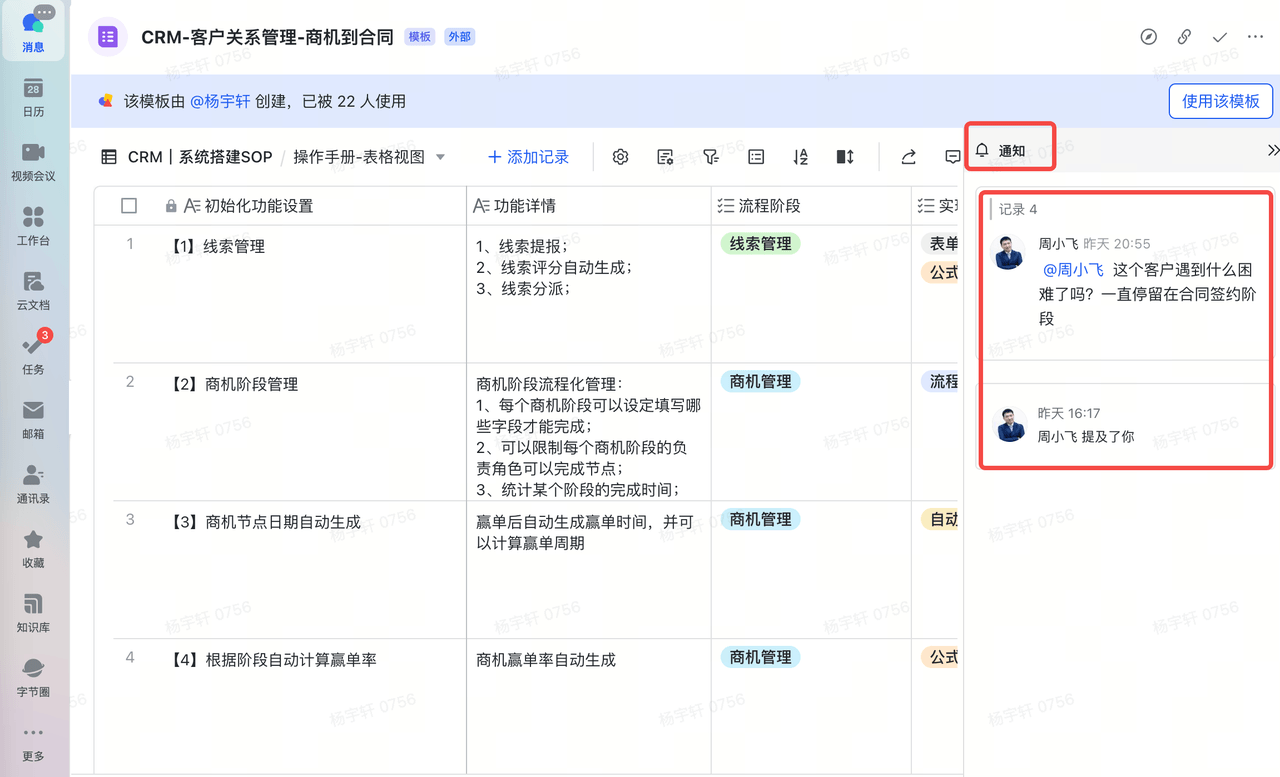Select the 通知 notification tab
The height and width of the screenshot is (777, 1280).
(x=1002, y=151)
